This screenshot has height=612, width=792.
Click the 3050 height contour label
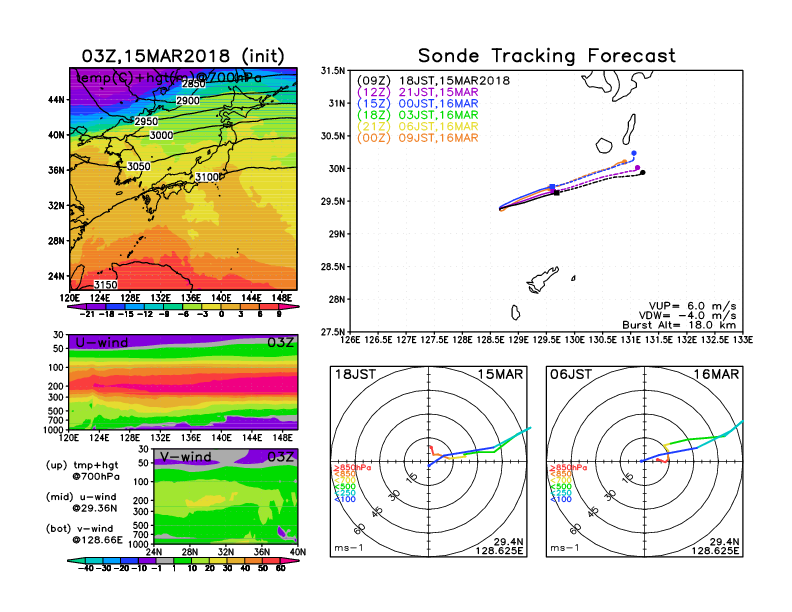(x=139, y=166)
